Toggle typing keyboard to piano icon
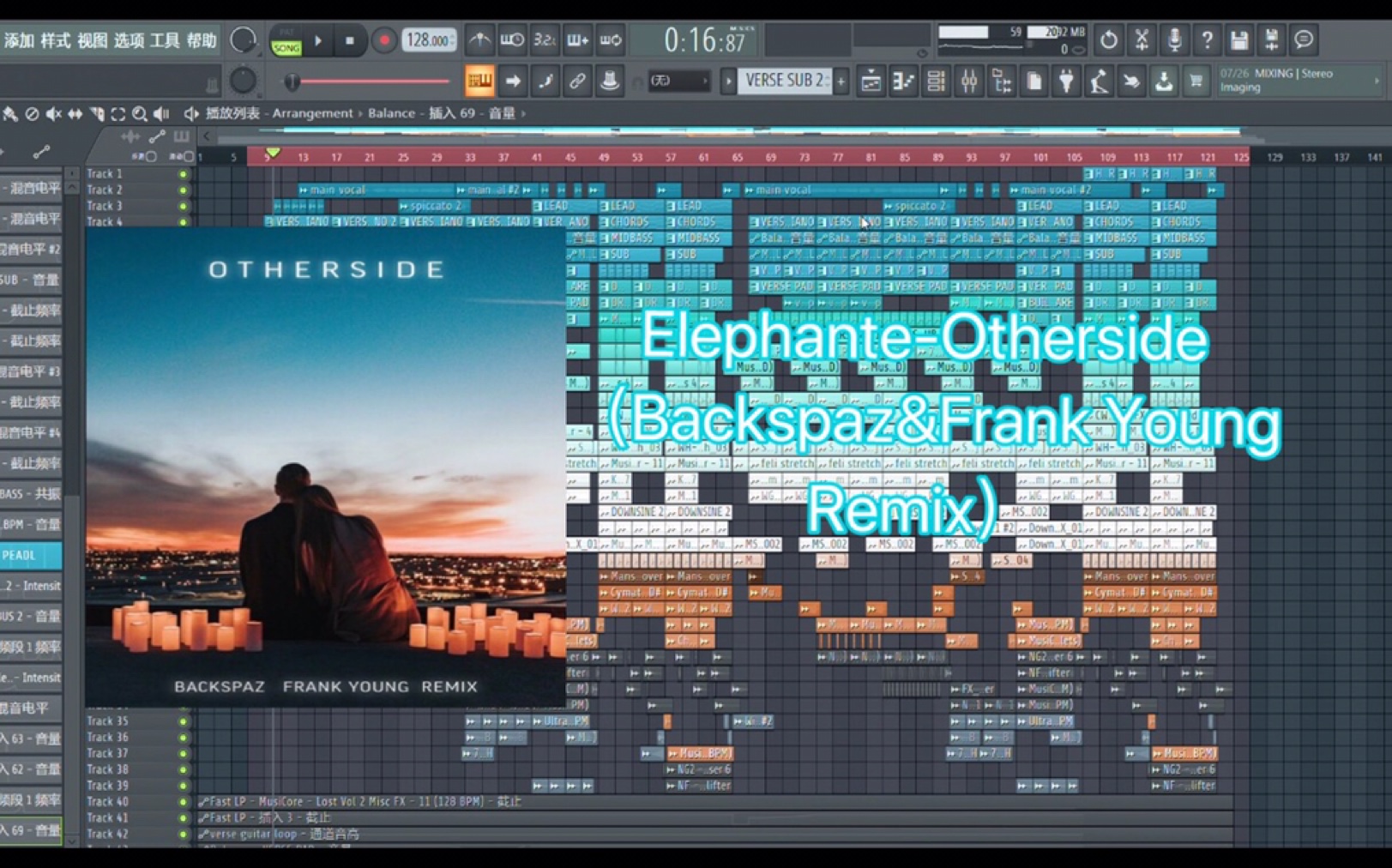The width and height of the screenshot is (1392, 868). click(479, 81)
